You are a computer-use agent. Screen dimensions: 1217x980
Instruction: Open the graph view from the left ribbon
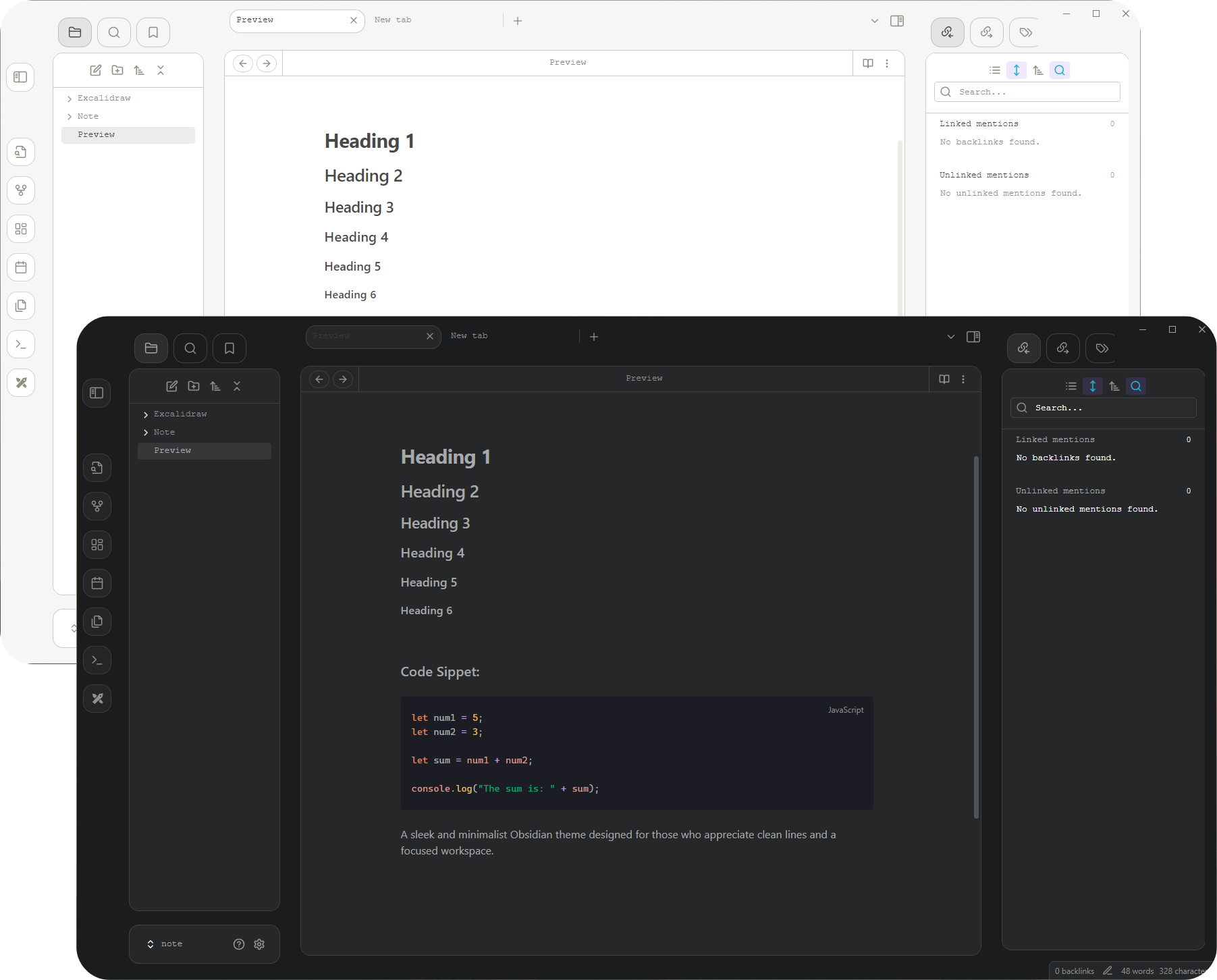click(x=97, y=506)
